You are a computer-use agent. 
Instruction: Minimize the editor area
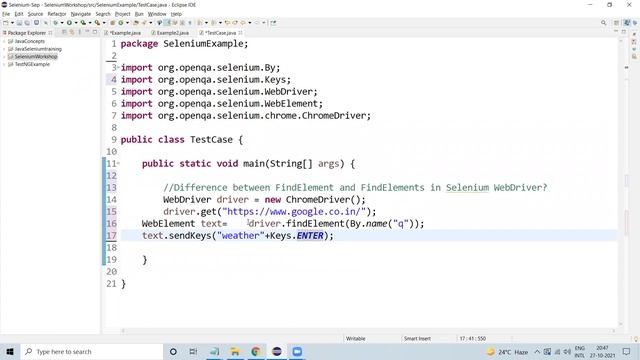coord(616,32)
